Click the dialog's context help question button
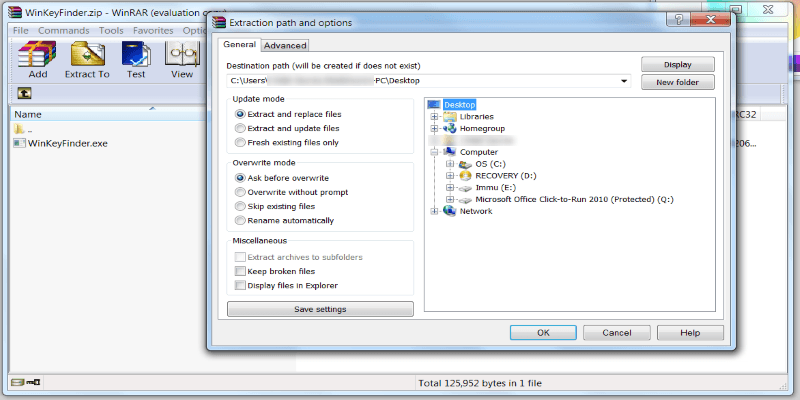This screenshot has height=400, width=800. 679,20
